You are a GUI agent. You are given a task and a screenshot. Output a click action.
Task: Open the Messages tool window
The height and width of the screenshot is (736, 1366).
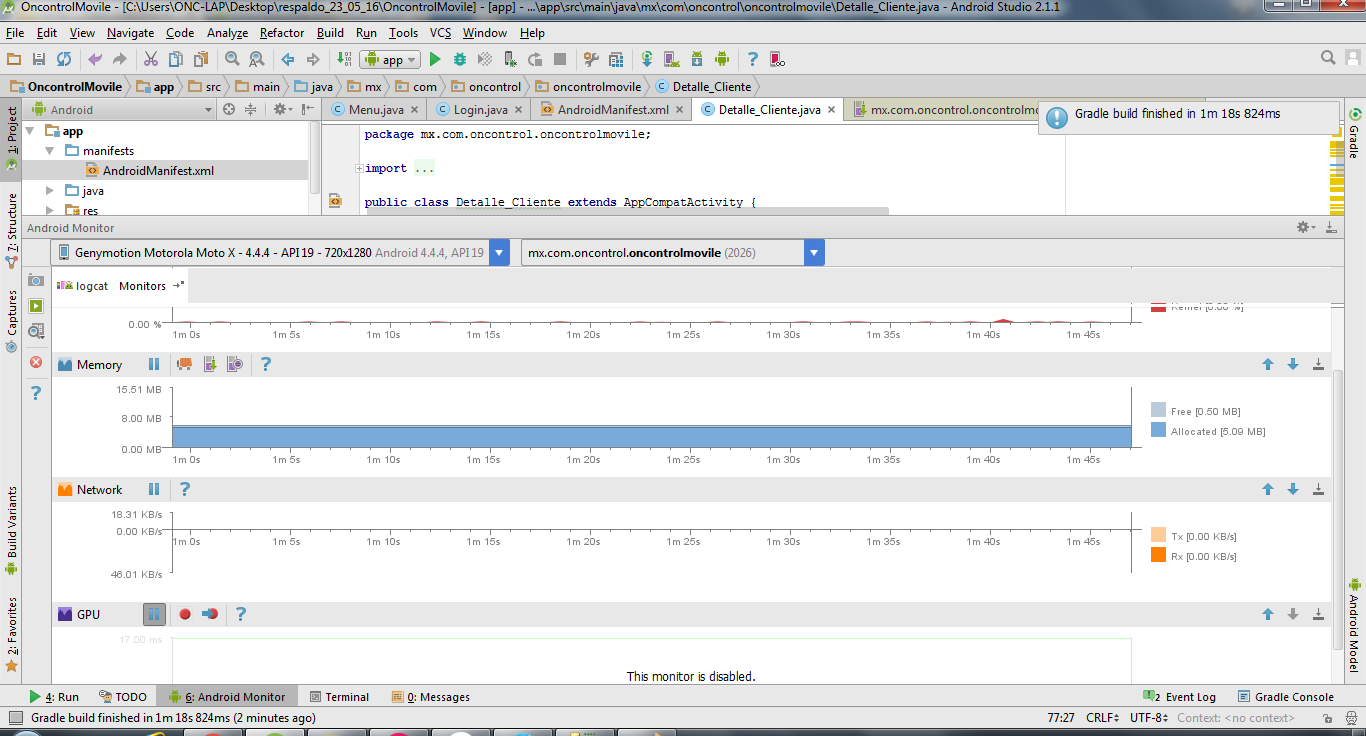[x=431, y=697]
